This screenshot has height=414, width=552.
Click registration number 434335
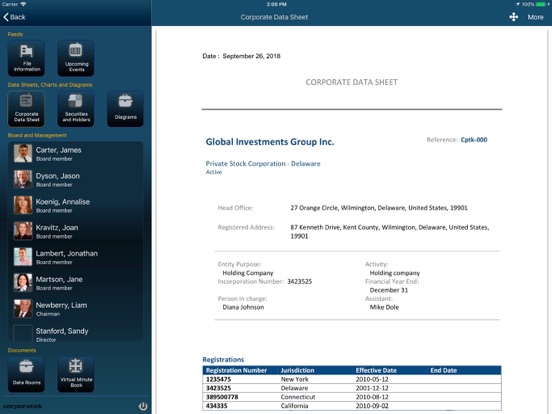pyautogui.click(x=217, y=406)
